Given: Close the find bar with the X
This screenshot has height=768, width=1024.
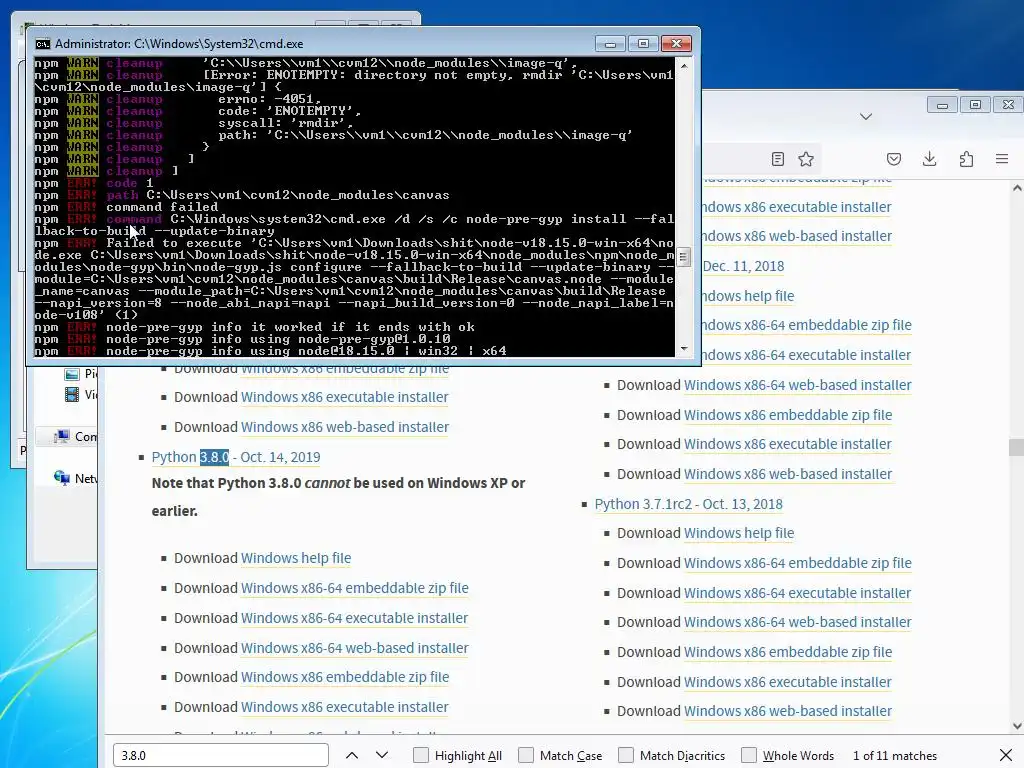Looking at the screenshot, I should tap(1006, 755).
